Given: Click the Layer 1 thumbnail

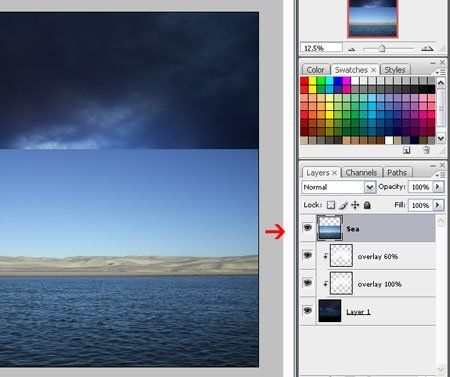Looking at the screenshot, I should (330, 311).
